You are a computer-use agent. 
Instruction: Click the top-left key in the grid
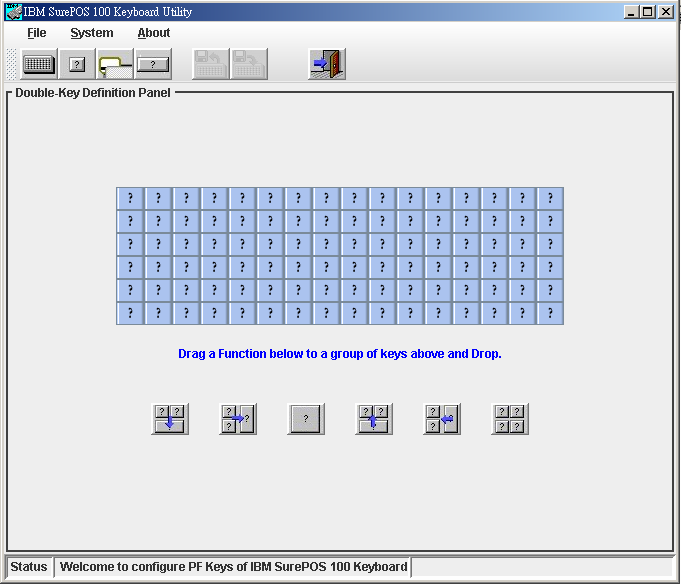pos(130,198)
